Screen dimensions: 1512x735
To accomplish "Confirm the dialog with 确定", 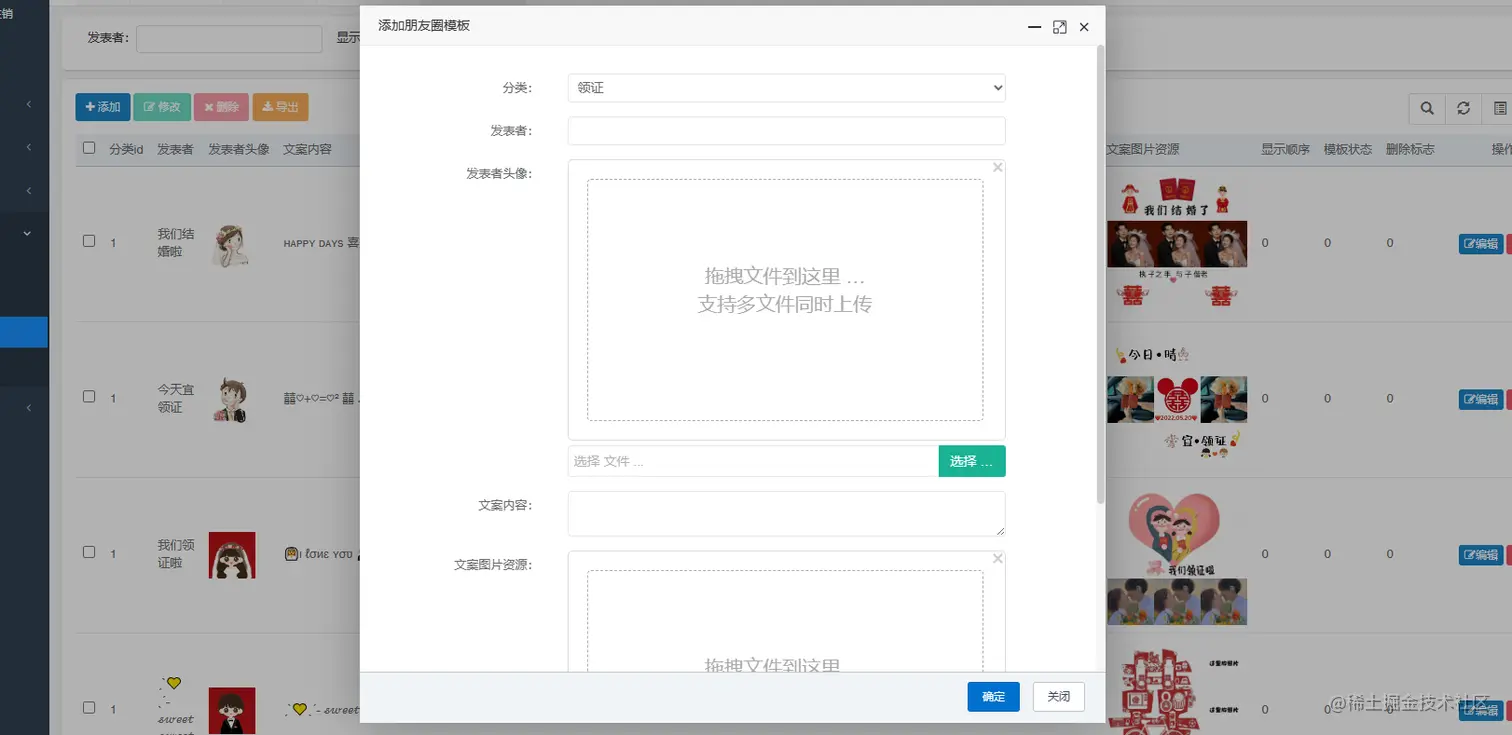I will pos(993,697).
